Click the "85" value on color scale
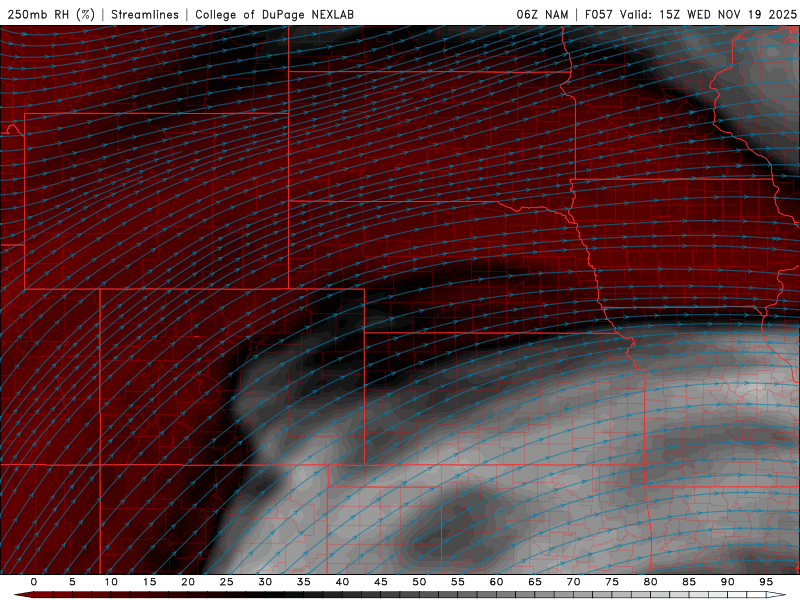This screenshot has width=800, height=600. (689, 582)
